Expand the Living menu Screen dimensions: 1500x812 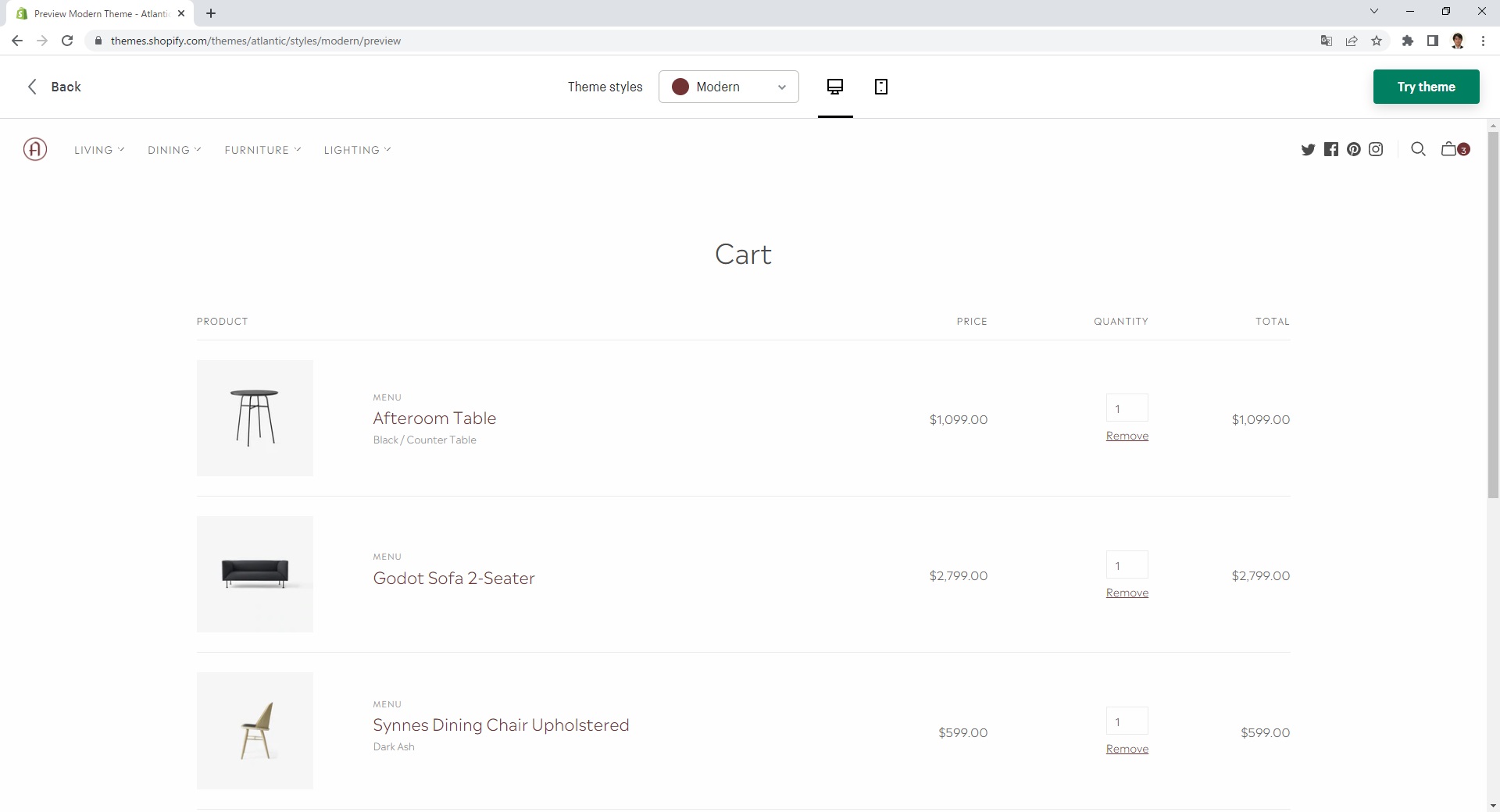pyautogui.click(x=99, y=150)
